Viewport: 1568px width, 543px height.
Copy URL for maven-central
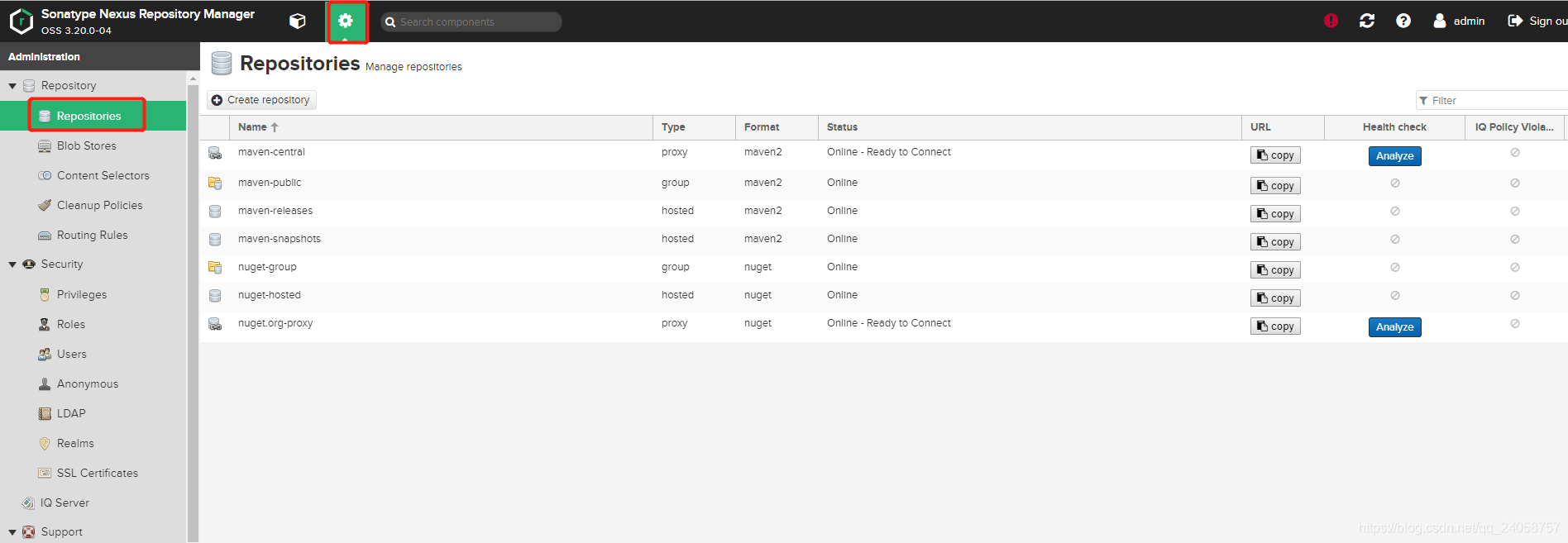(1275, 155)
